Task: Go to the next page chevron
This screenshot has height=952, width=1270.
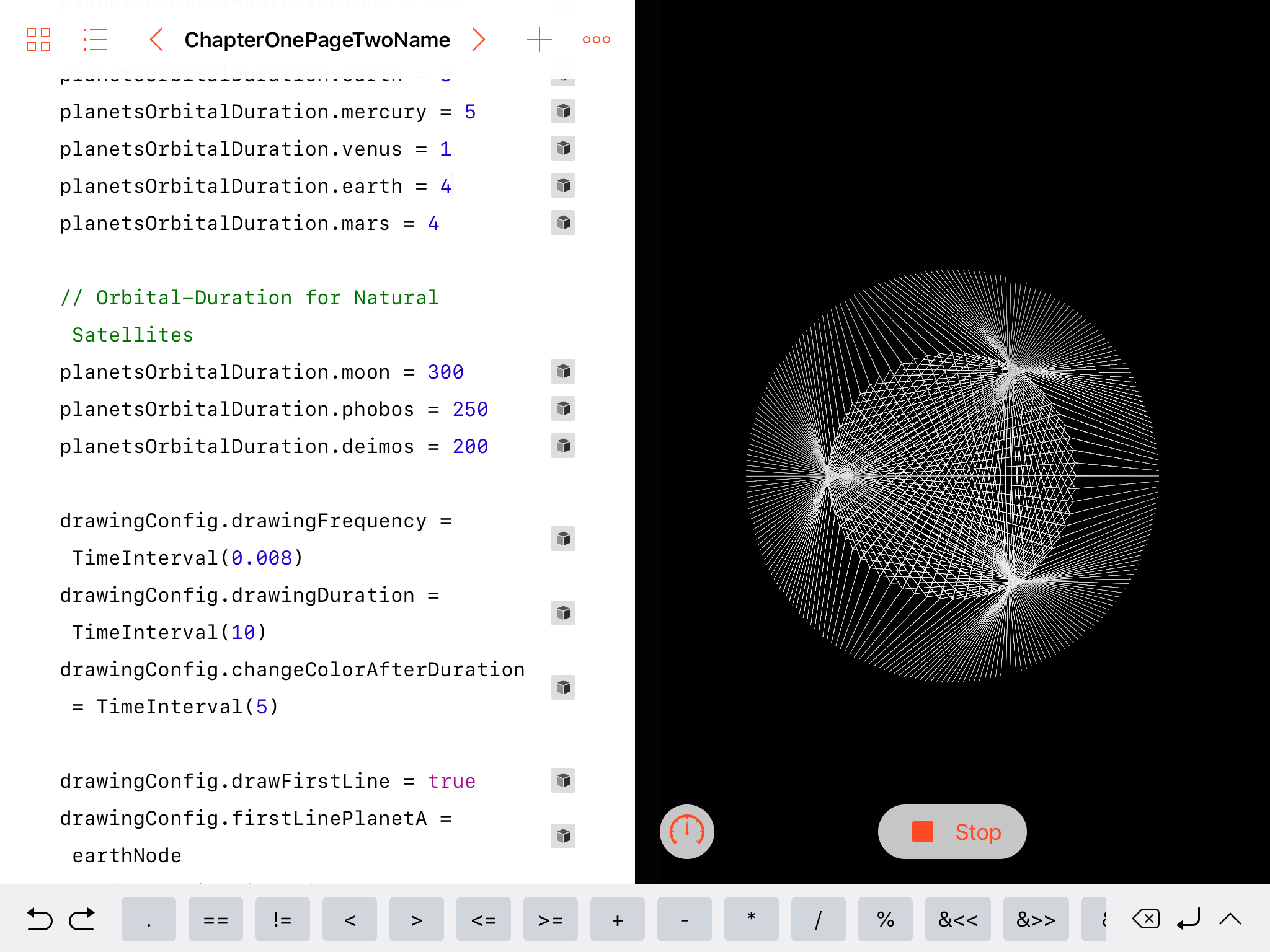Action: [478, 40]
